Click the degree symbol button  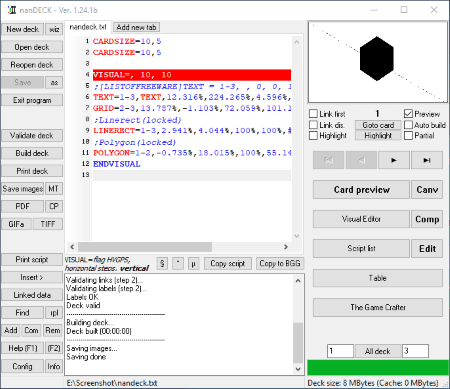[x=178, y=264]
